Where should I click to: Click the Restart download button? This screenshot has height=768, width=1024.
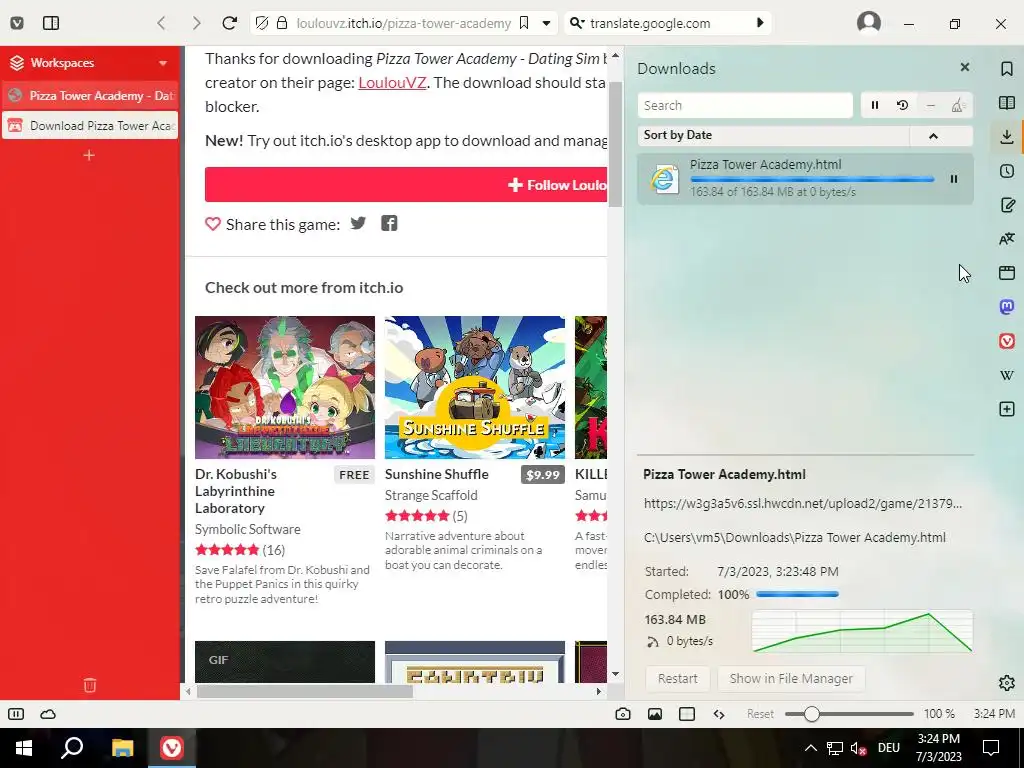point(677,679)
